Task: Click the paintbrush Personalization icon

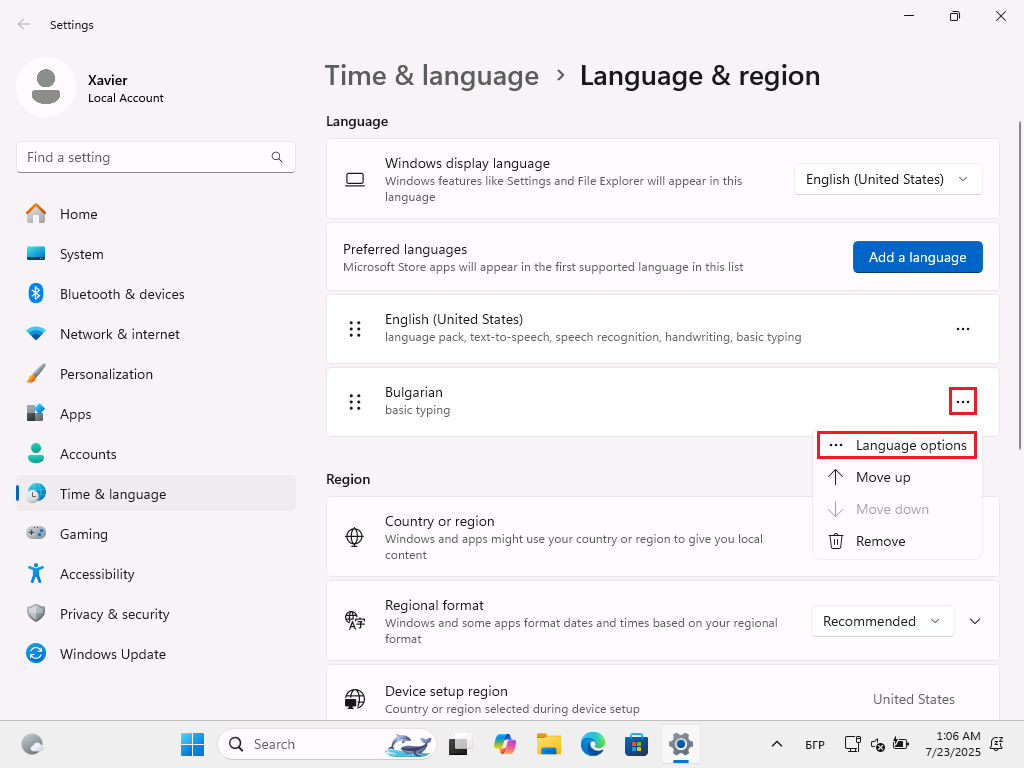Action: [x=36, y=374]
